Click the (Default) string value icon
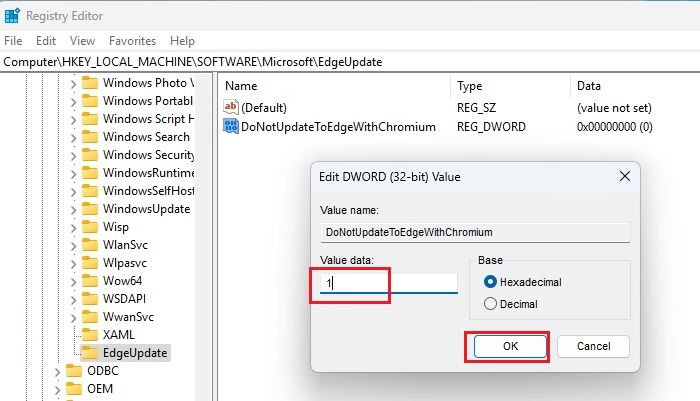 [x=231, y=107]
